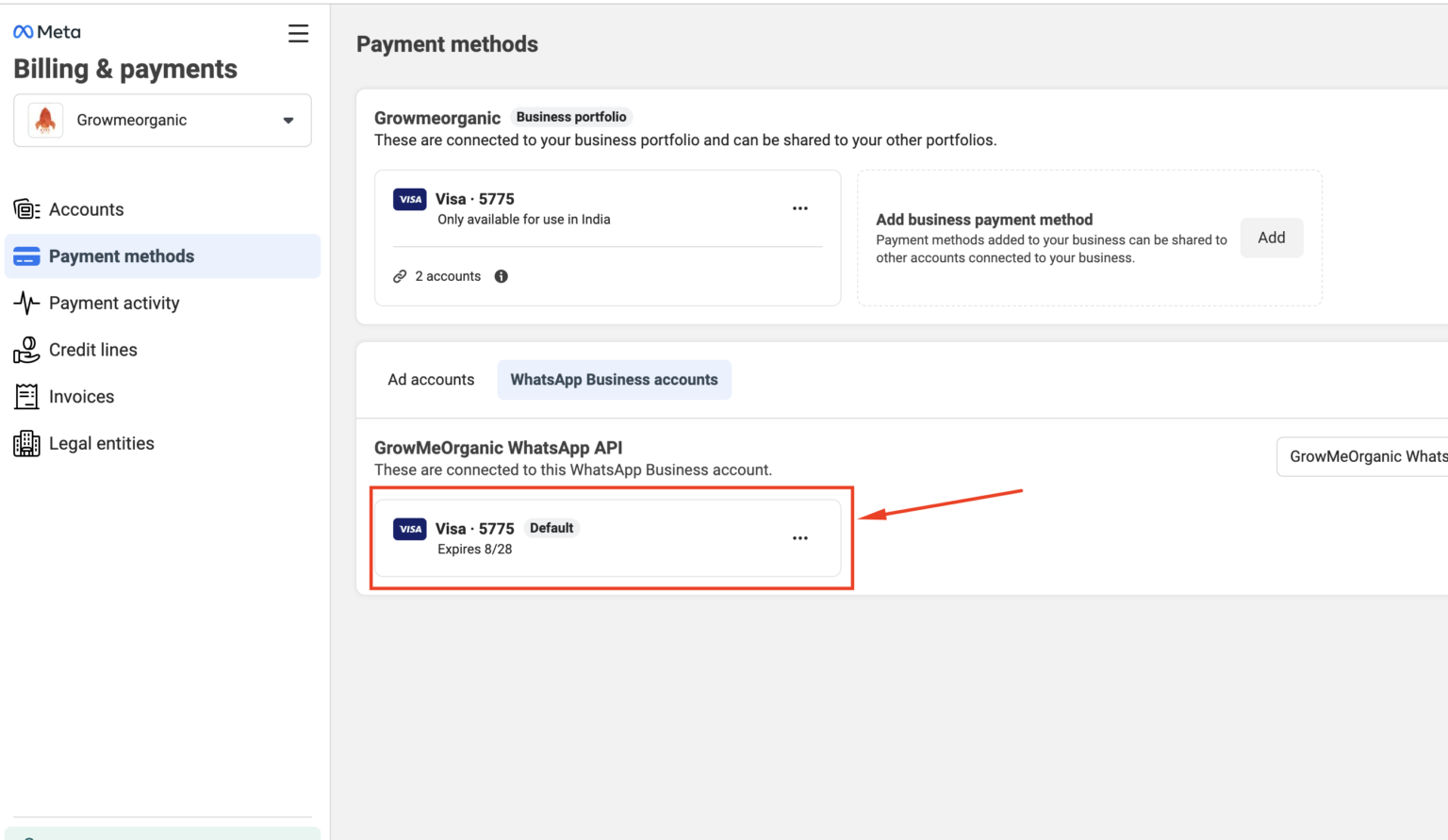The image size is (1448, 840).
Task: Click Visa logo on Default card
Action: pyautogui.click(x=410, y=529)
